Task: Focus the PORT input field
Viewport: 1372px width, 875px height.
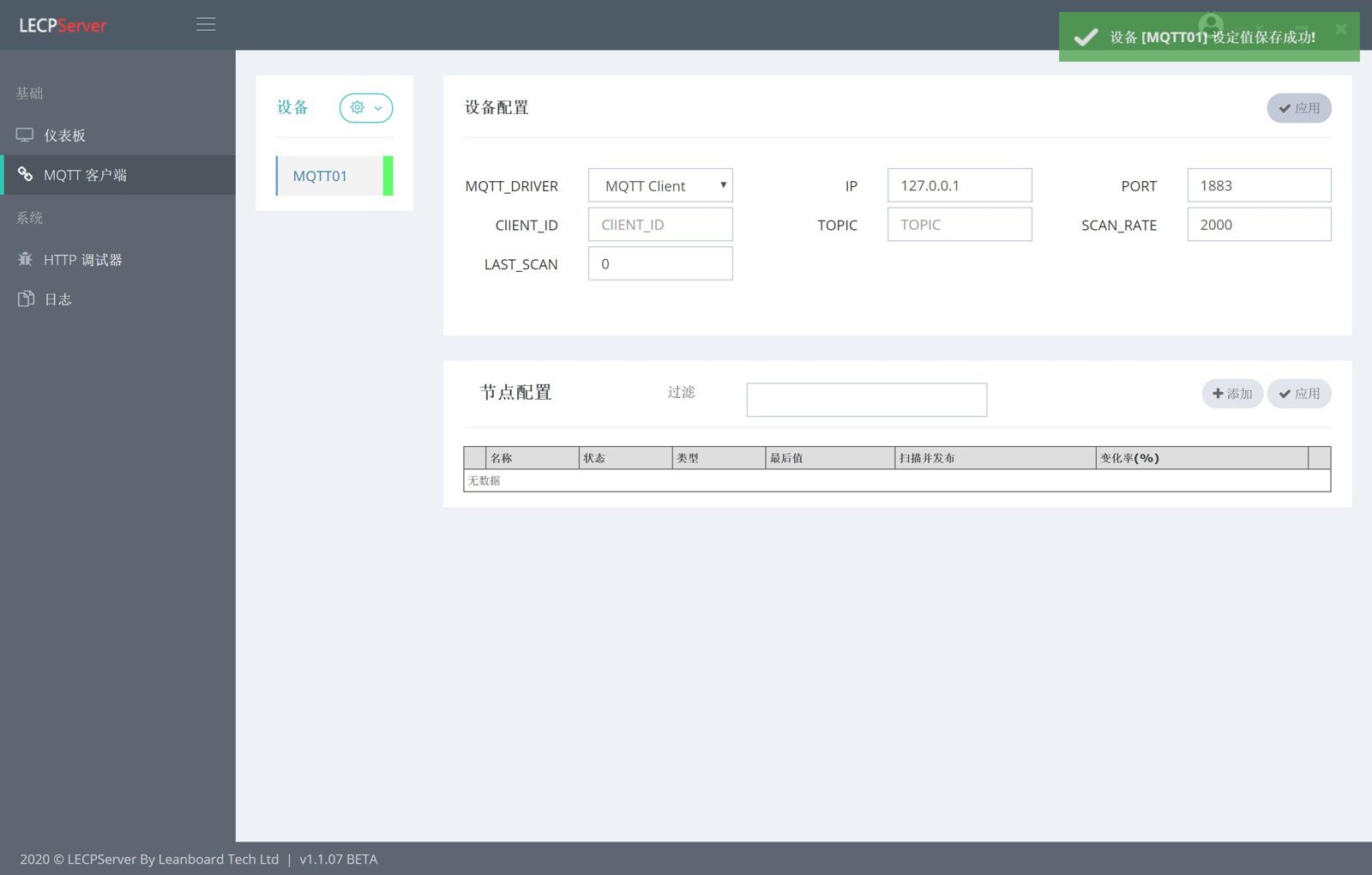Action: [1259, 185]
